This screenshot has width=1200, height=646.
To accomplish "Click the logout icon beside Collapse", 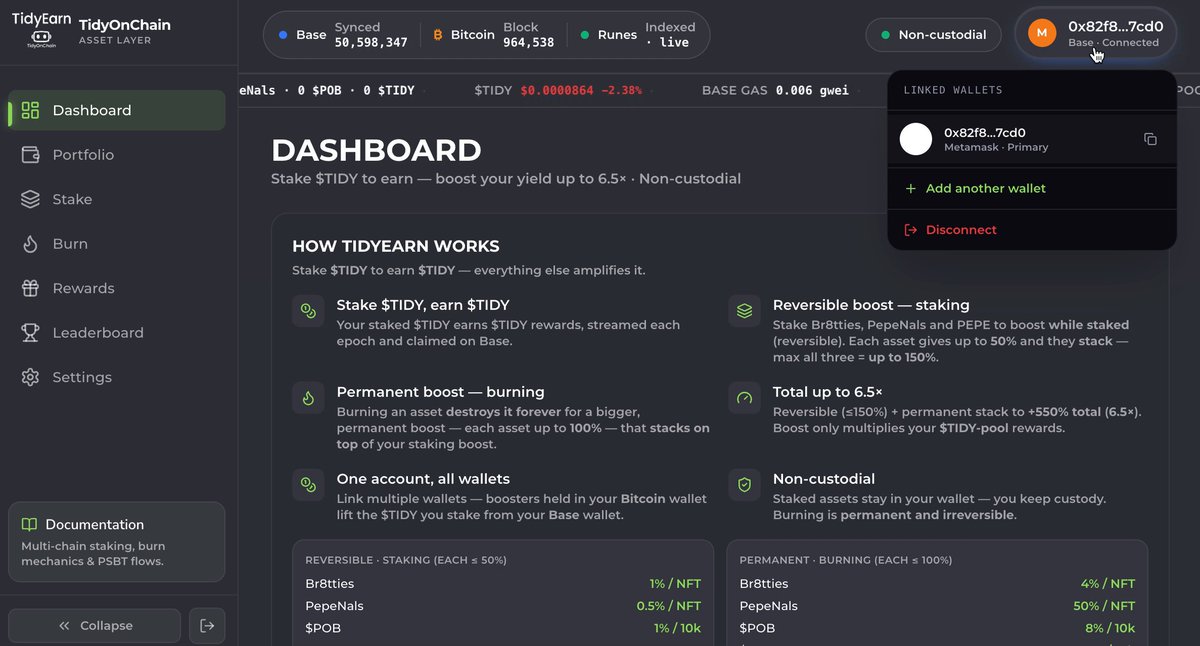I will point(207,626).
